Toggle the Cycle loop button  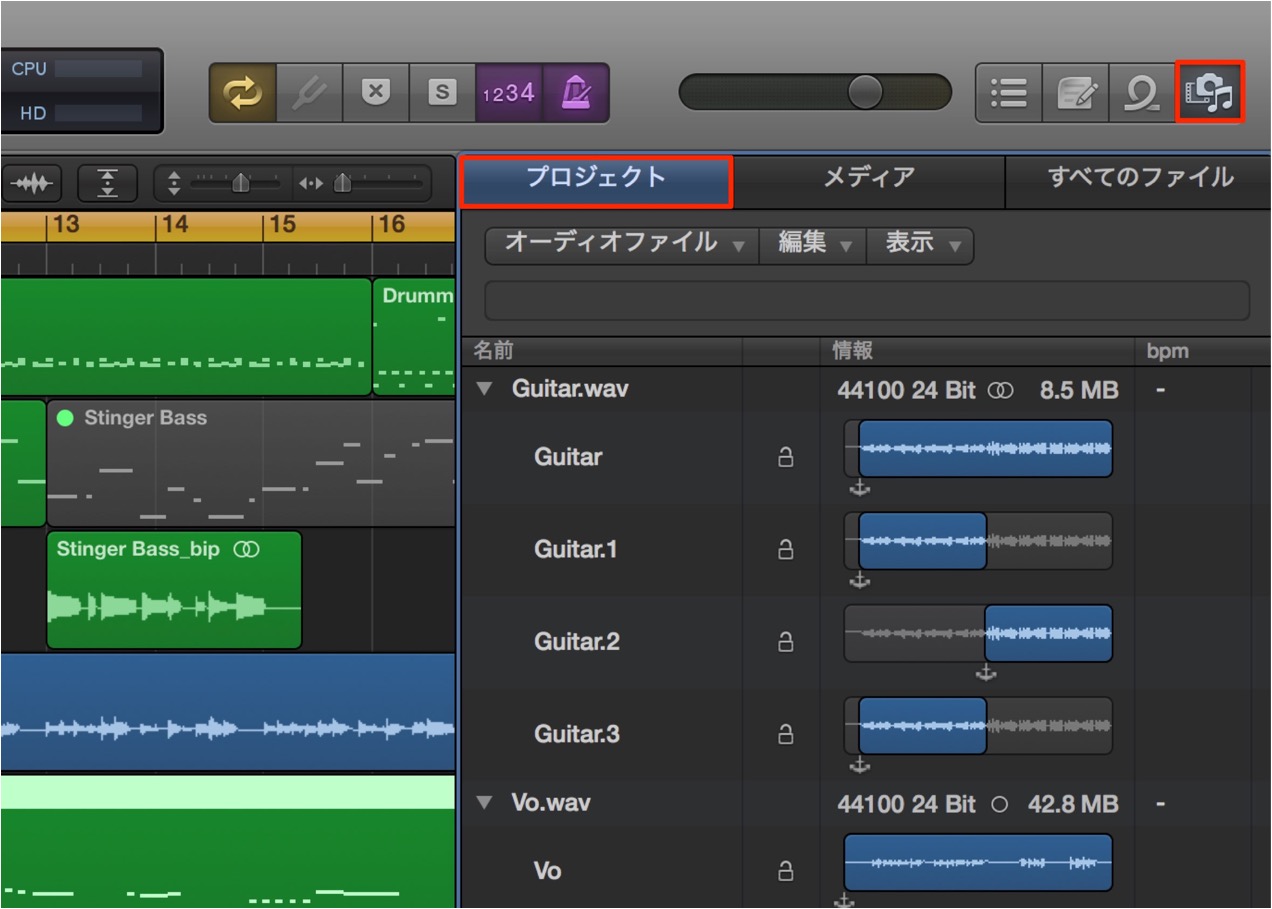coord(242,93)
